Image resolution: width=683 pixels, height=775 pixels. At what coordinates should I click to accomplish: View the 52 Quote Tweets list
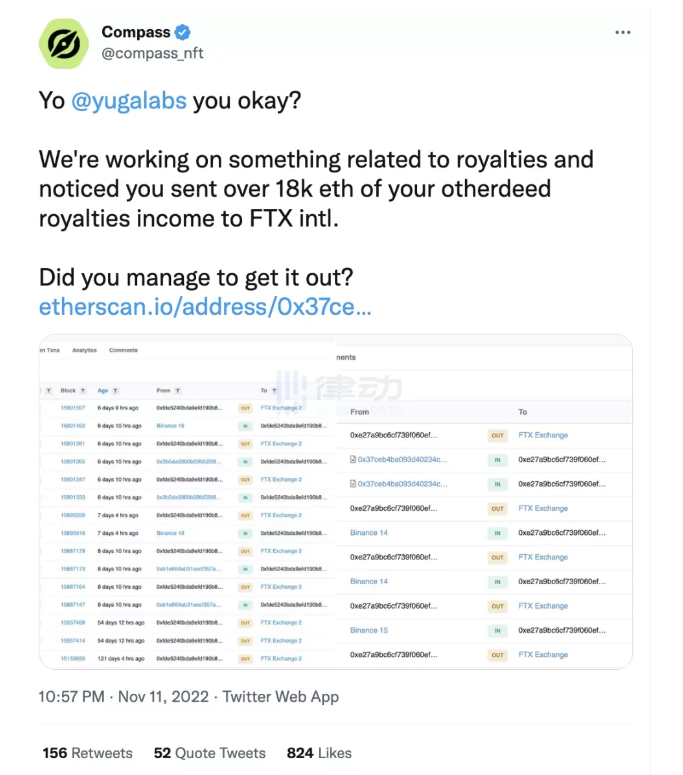coord(210,753)
